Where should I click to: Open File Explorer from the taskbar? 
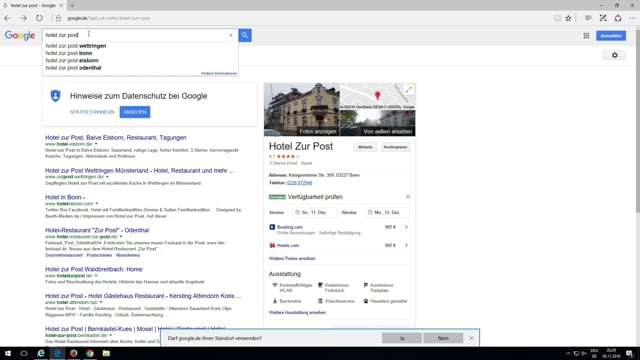[107, 353]
